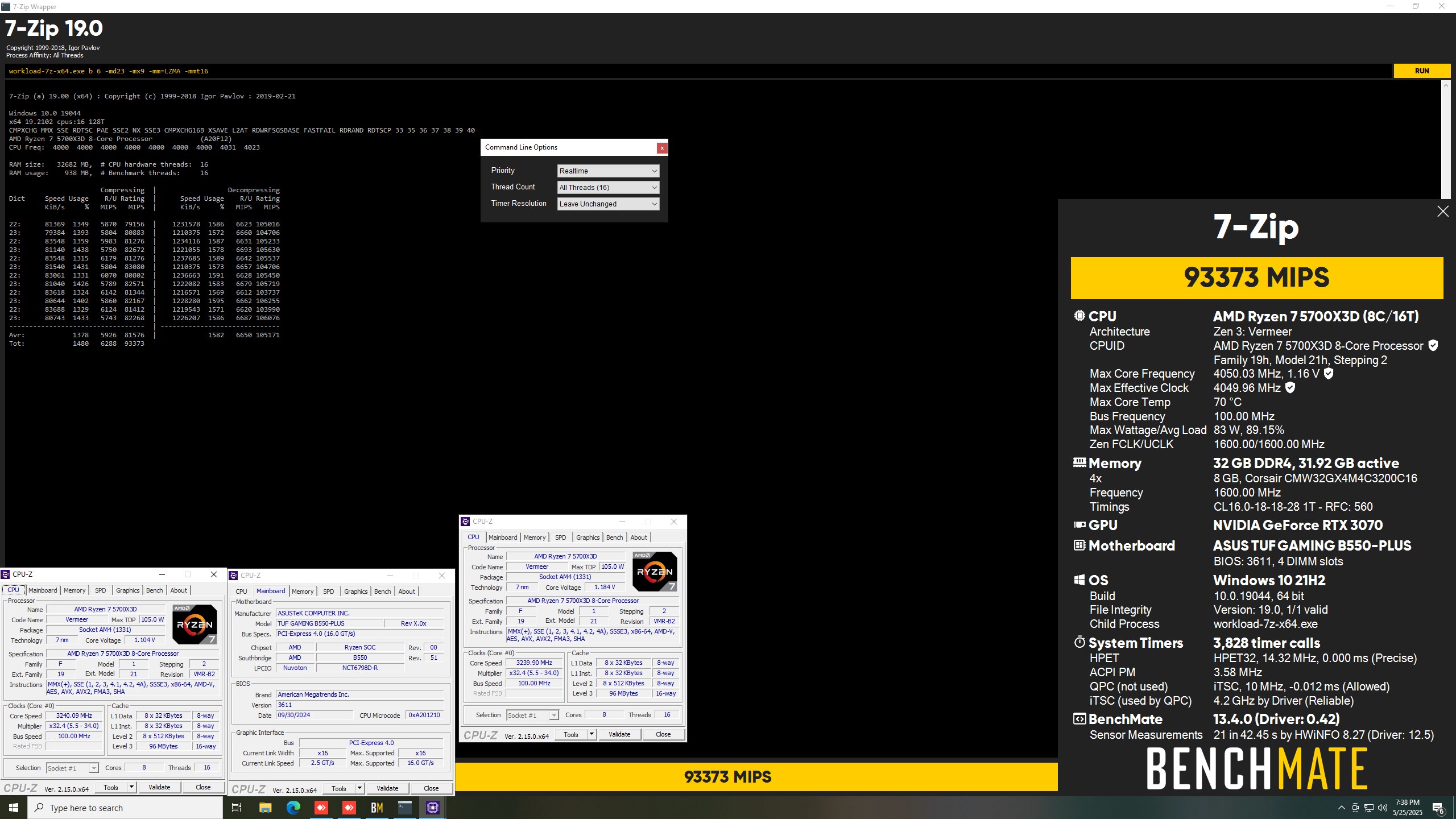This screenshot has width=1456, height=819.
Task: Switch to Mainboard tab in left CPU-Z window
Action: click(x=43, y=590)
